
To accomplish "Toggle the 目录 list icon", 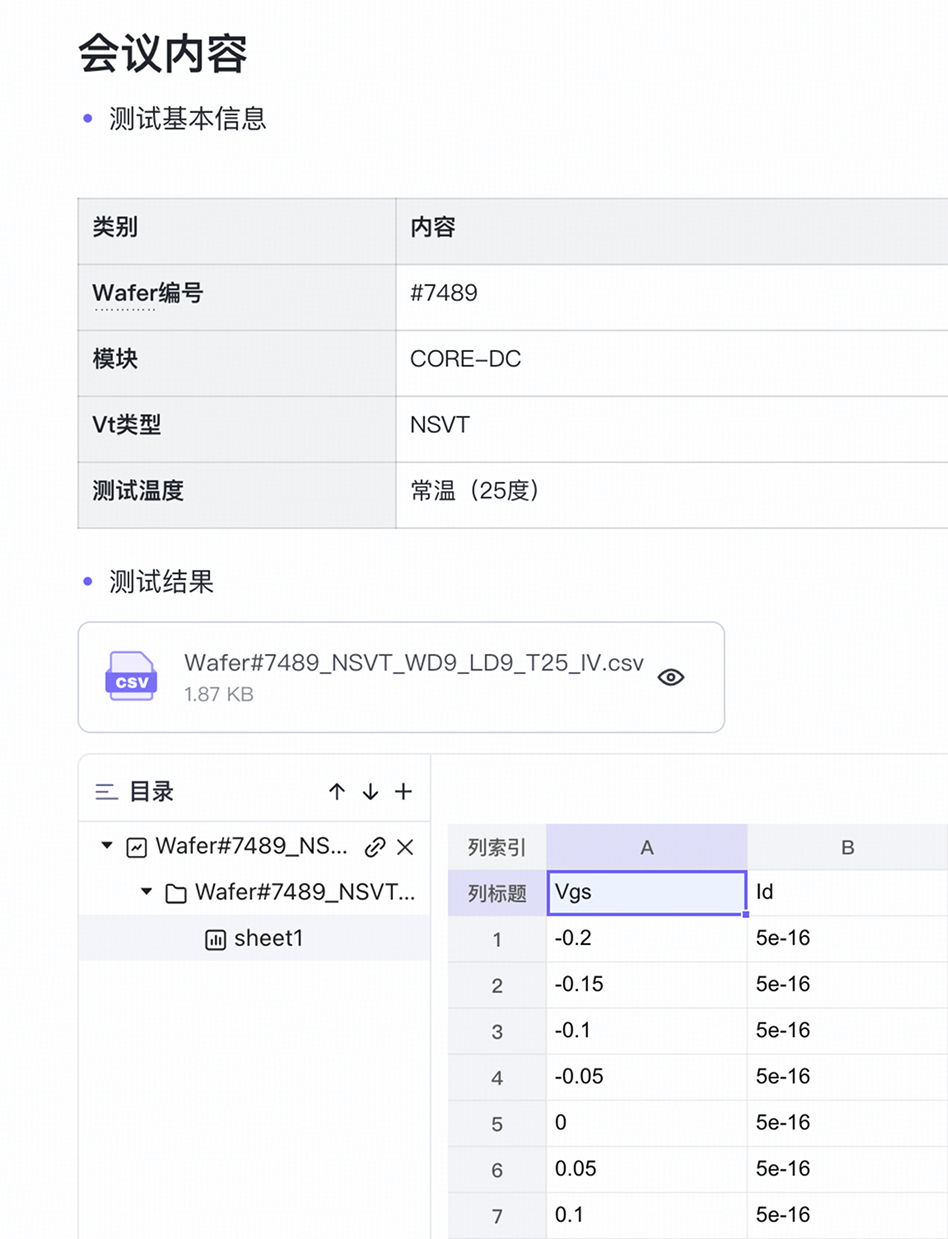I will (x=106, y=792).
